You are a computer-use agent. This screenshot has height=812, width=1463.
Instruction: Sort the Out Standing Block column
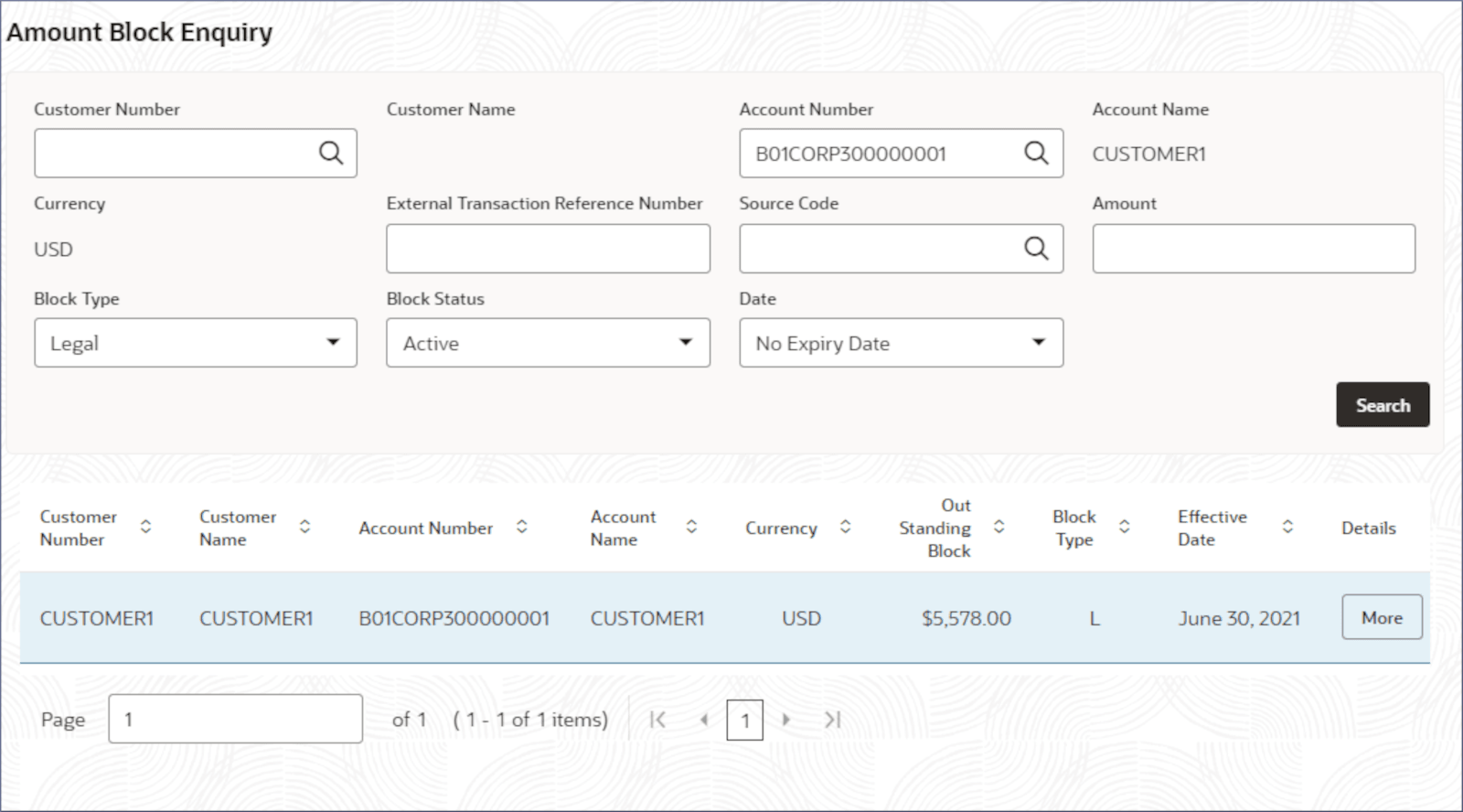[x=999, y=528]
